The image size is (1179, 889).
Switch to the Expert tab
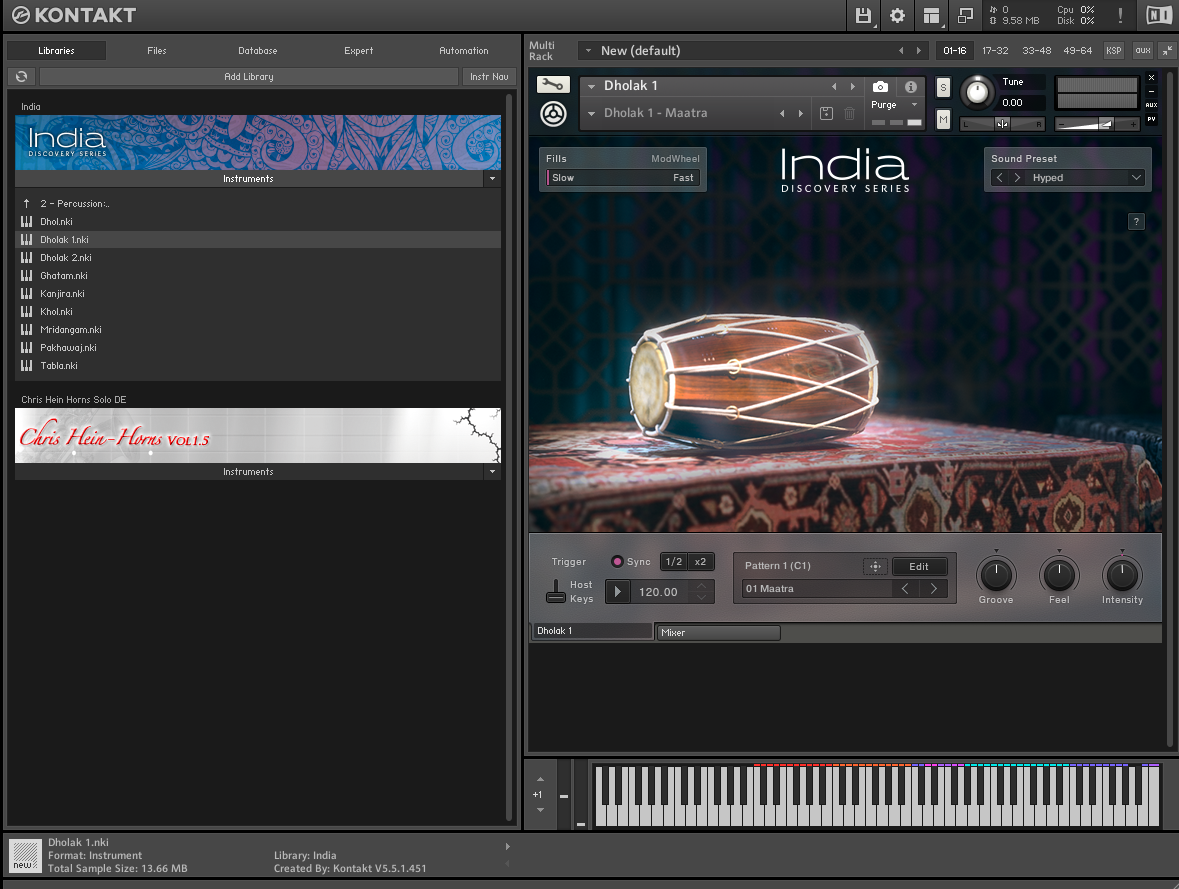click(x=359, y=50)
